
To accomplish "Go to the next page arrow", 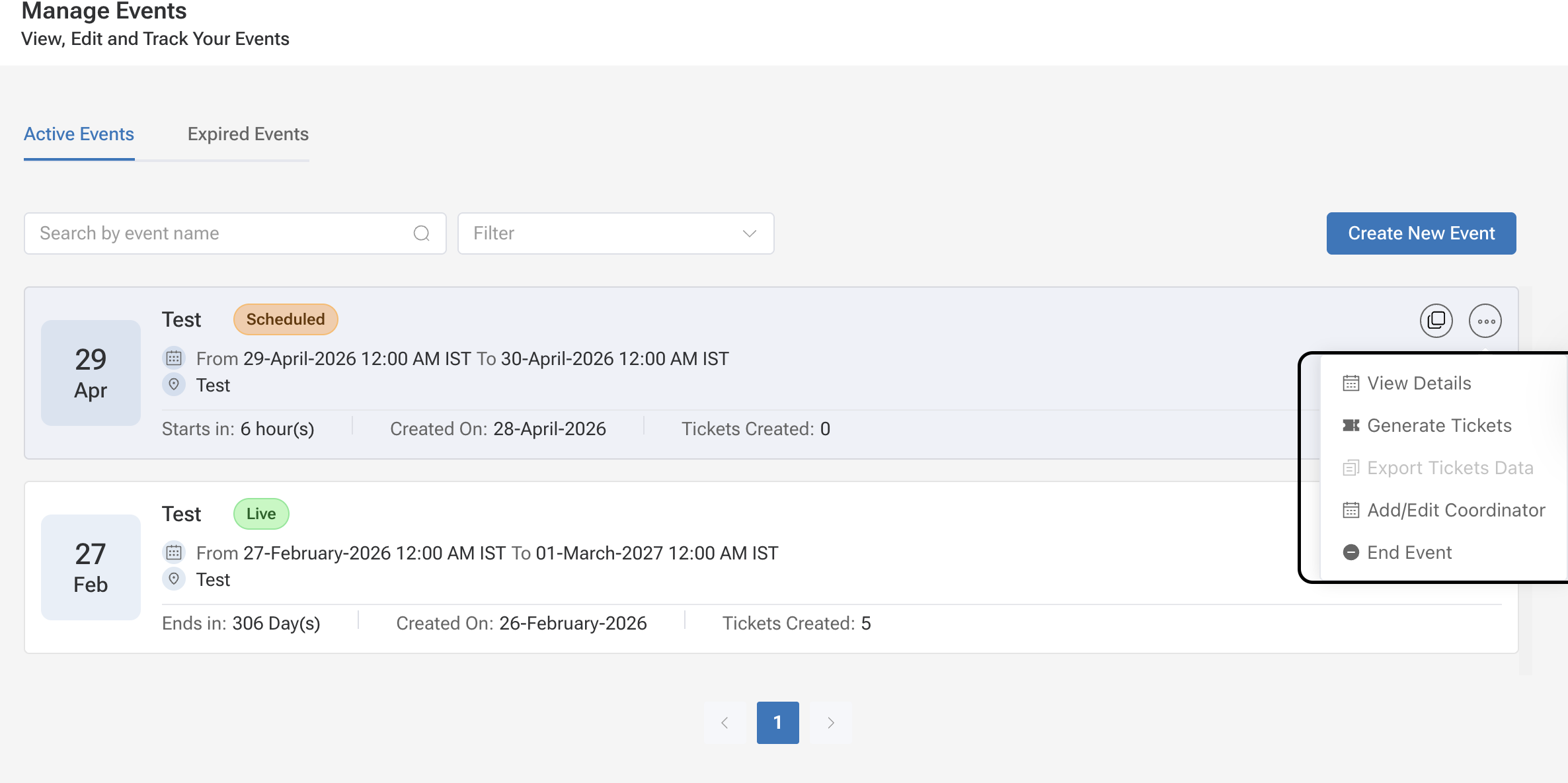I will point(831,723).
